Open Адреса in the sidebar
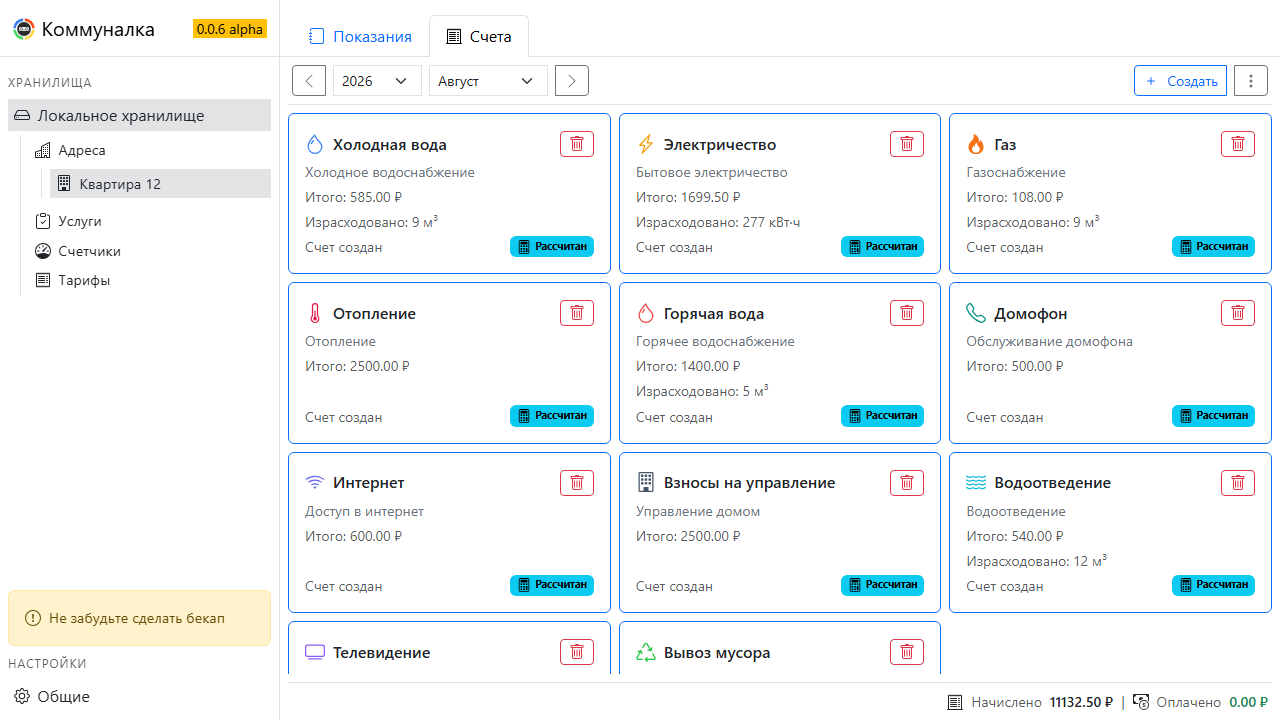 [150, 150]
